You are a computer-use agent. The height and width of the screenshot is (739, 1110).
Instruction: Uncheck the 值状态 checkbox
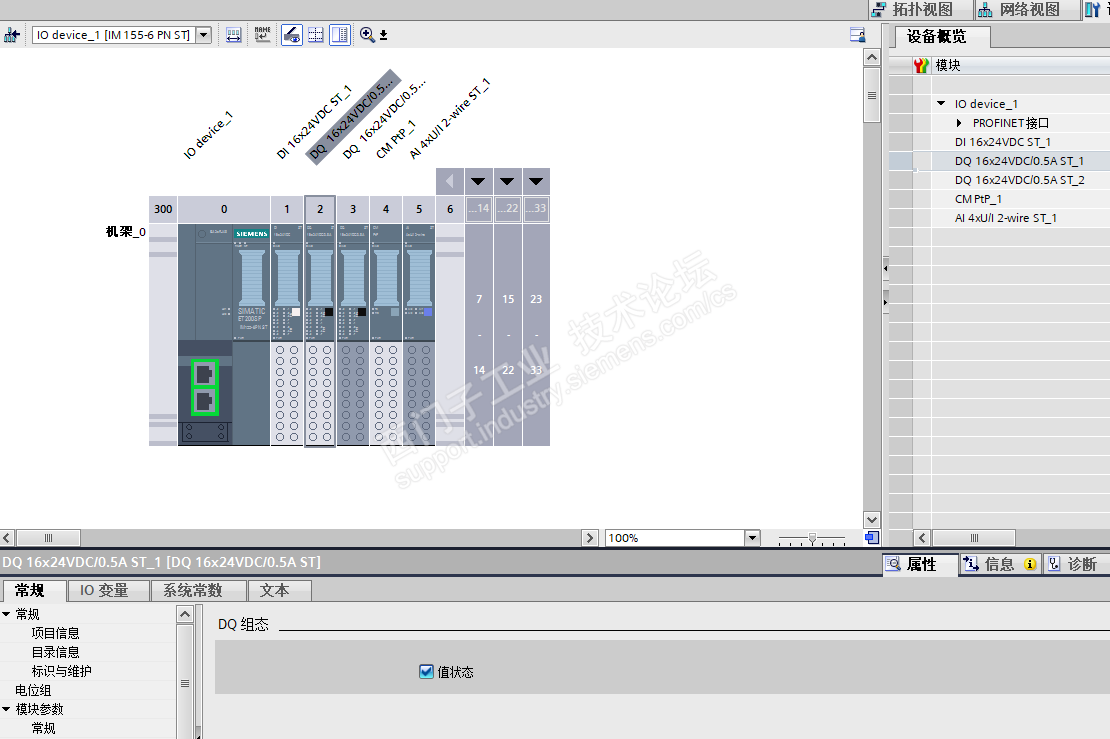pyautogui.click(x=427, y=672)
